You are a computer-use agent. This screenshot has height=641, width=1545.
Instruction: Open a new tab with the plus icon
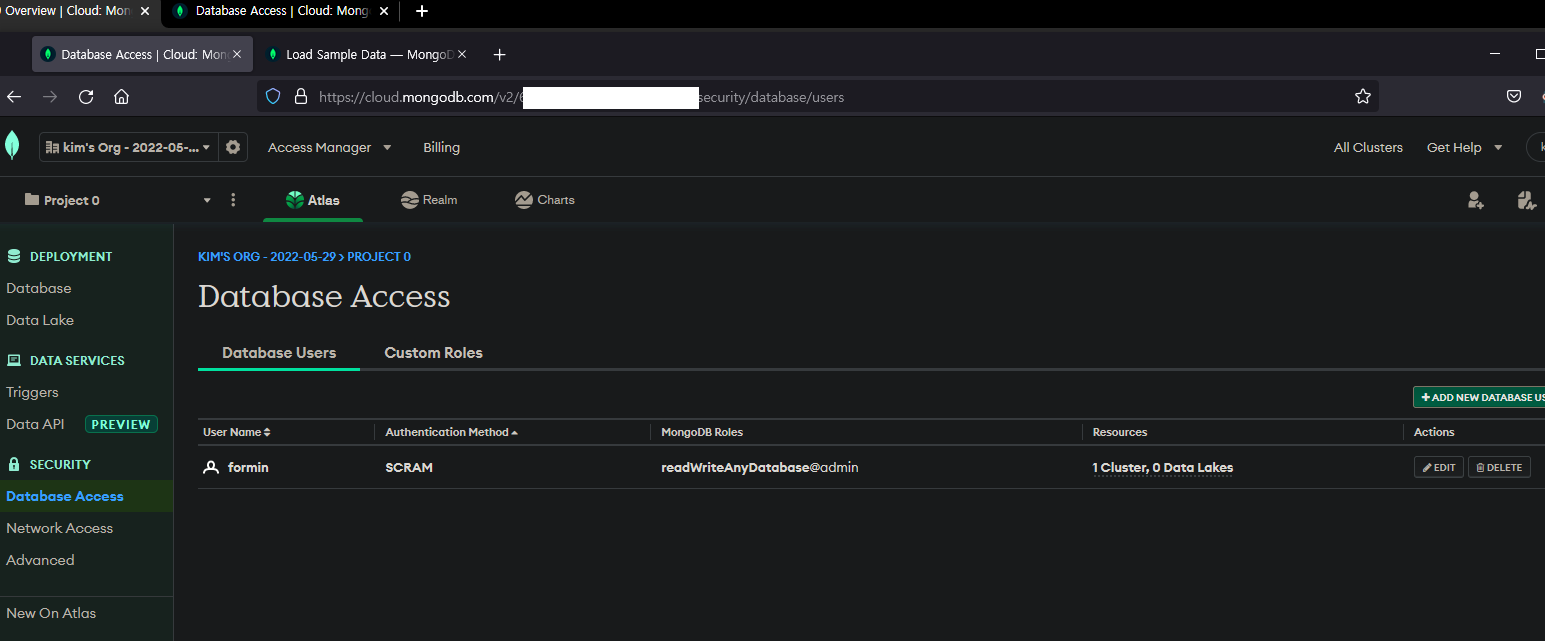pyautogui.click(x=500, y=54)
